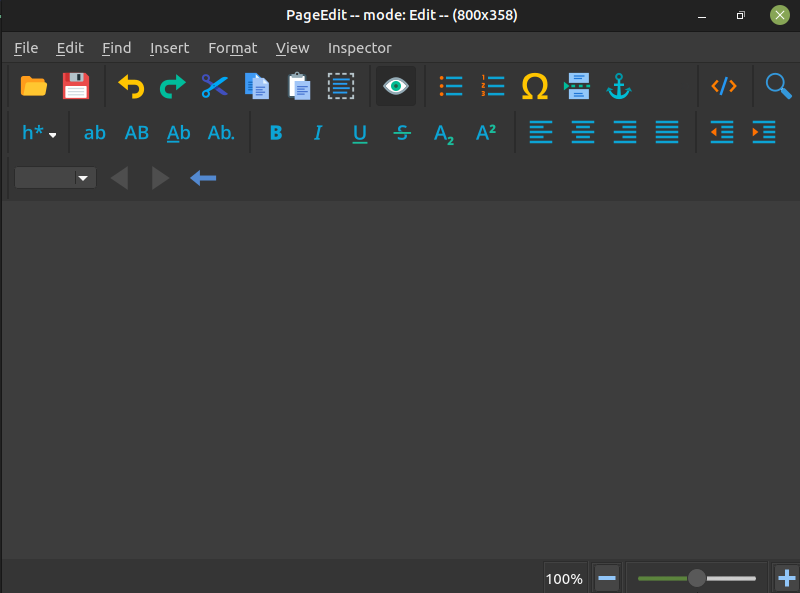The width and height of the screenshot is (800, 593).
Task: Apply uppercase 'AB' case change
Action: point(137,133)
